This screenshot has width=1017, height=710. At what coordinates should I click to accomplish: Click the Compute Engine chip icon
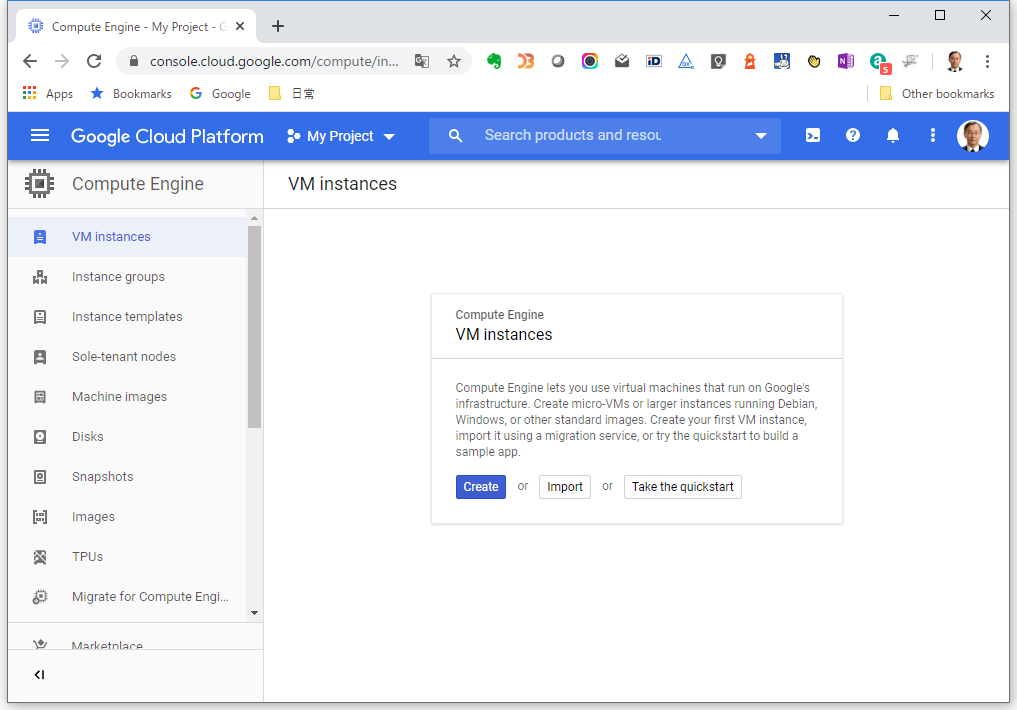pyautogui.click(x=40, y=184)
